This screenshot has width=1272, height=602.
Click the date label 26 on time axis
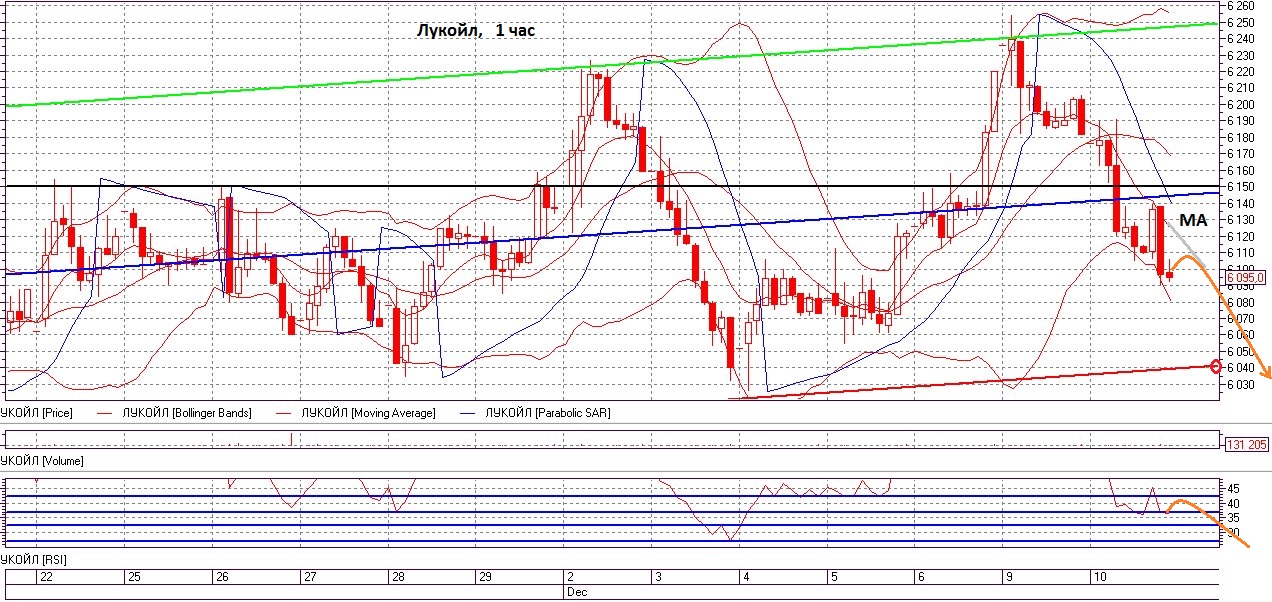222,577
